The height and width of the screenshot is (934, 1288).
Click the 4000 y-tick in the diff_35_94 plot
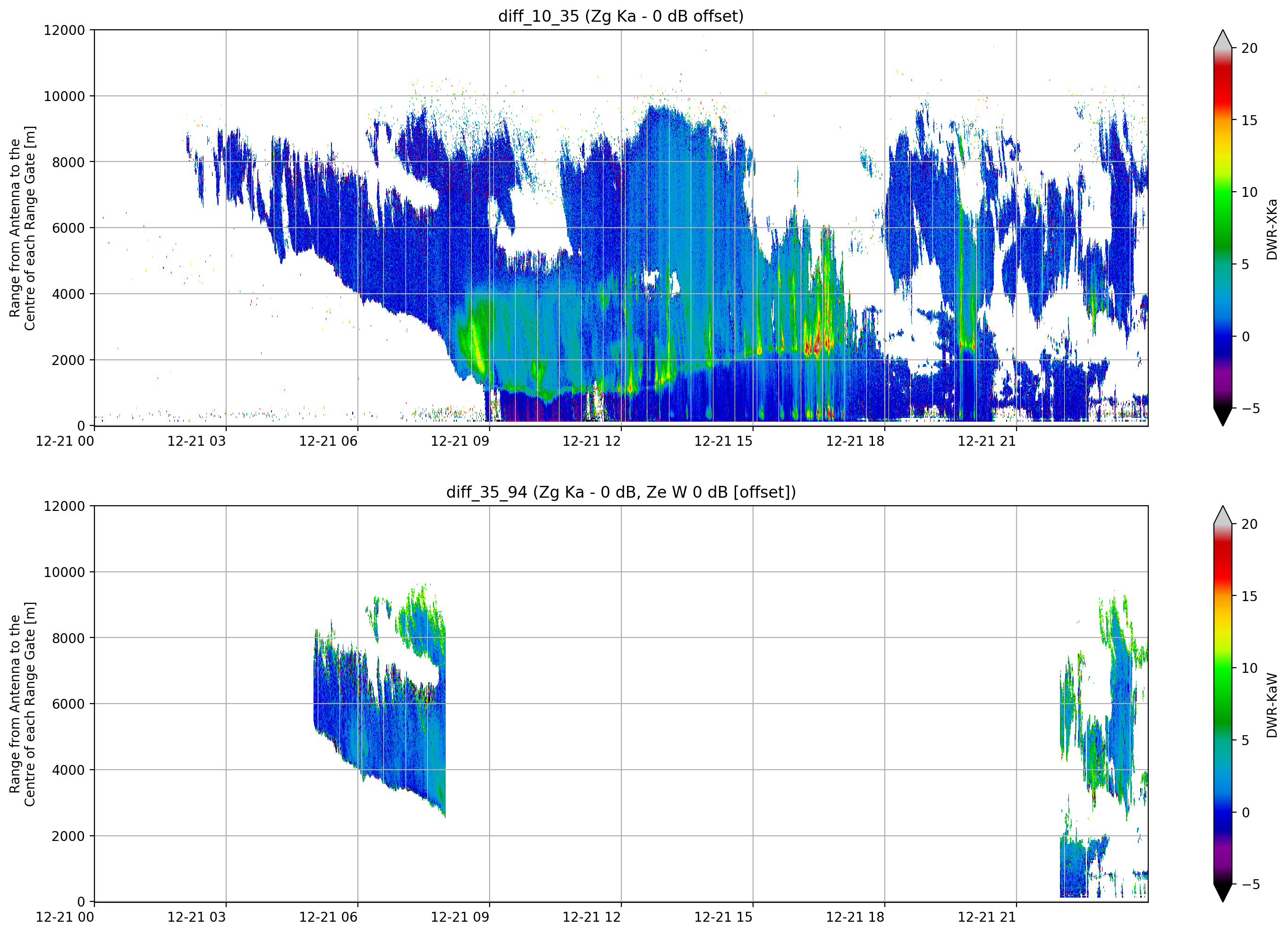(68, 770)
